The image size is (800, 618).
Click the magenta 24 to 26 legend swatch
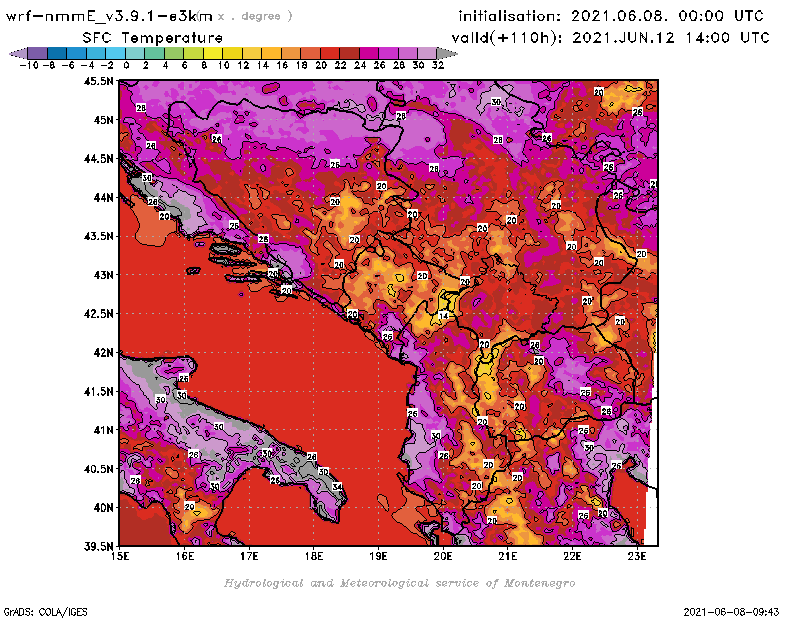click(x=368, y=53)
